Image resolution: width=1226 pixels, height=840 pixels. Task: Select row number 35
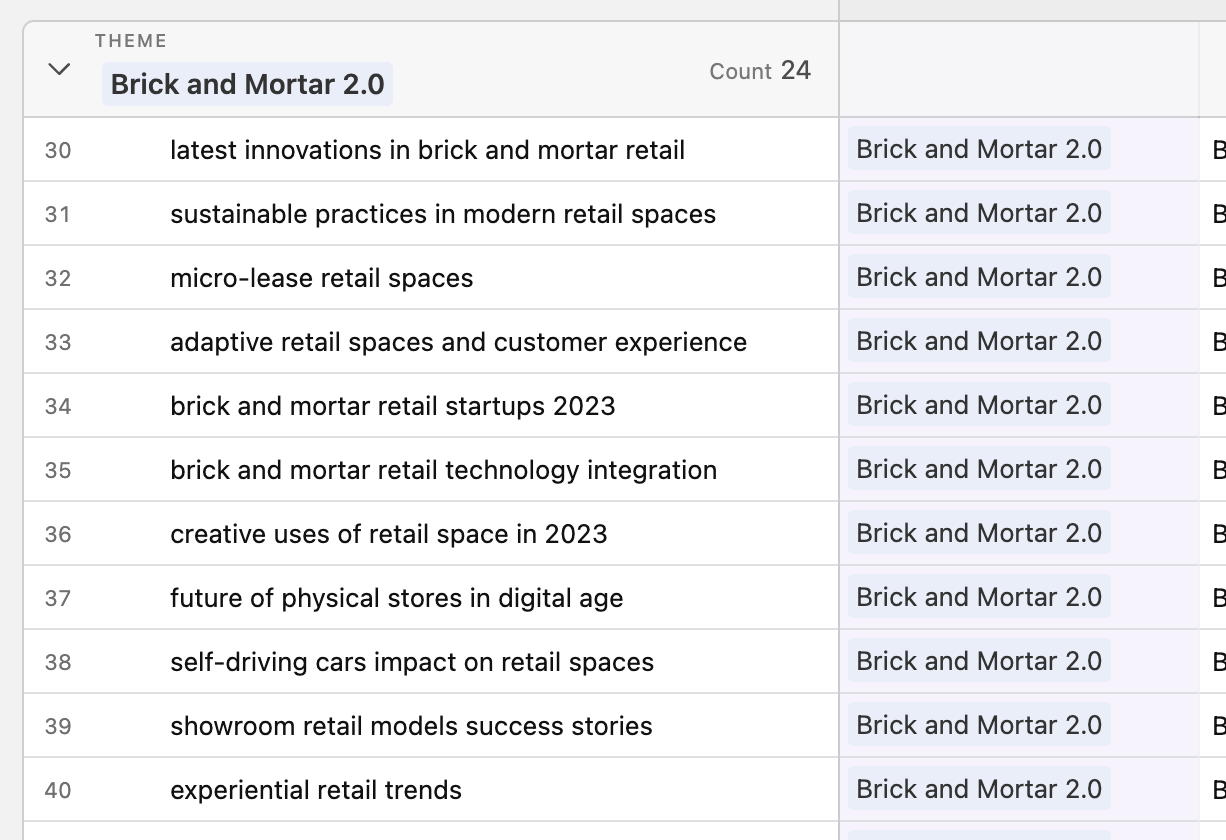[58, 470]
